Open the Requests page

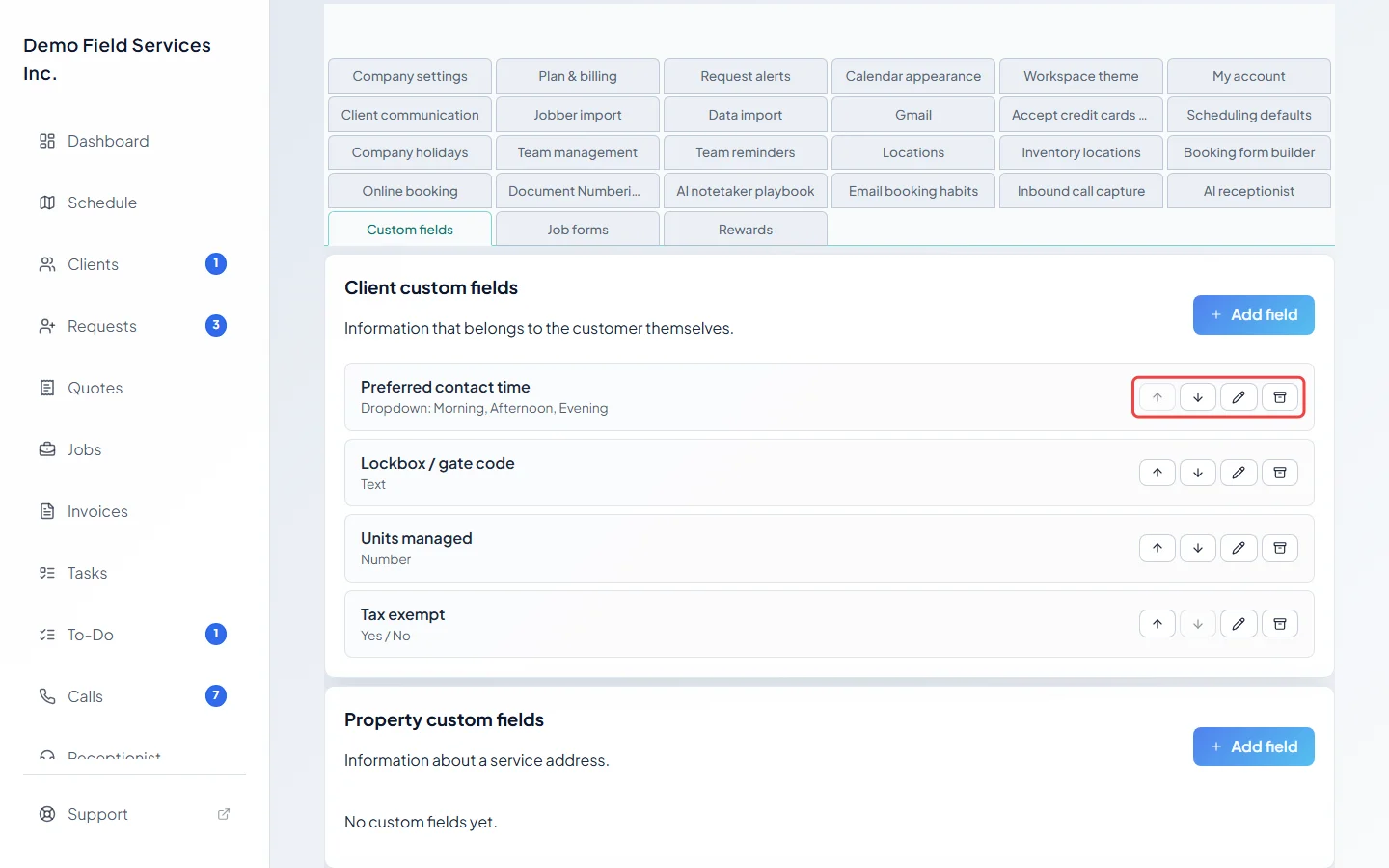coord(134,326)
